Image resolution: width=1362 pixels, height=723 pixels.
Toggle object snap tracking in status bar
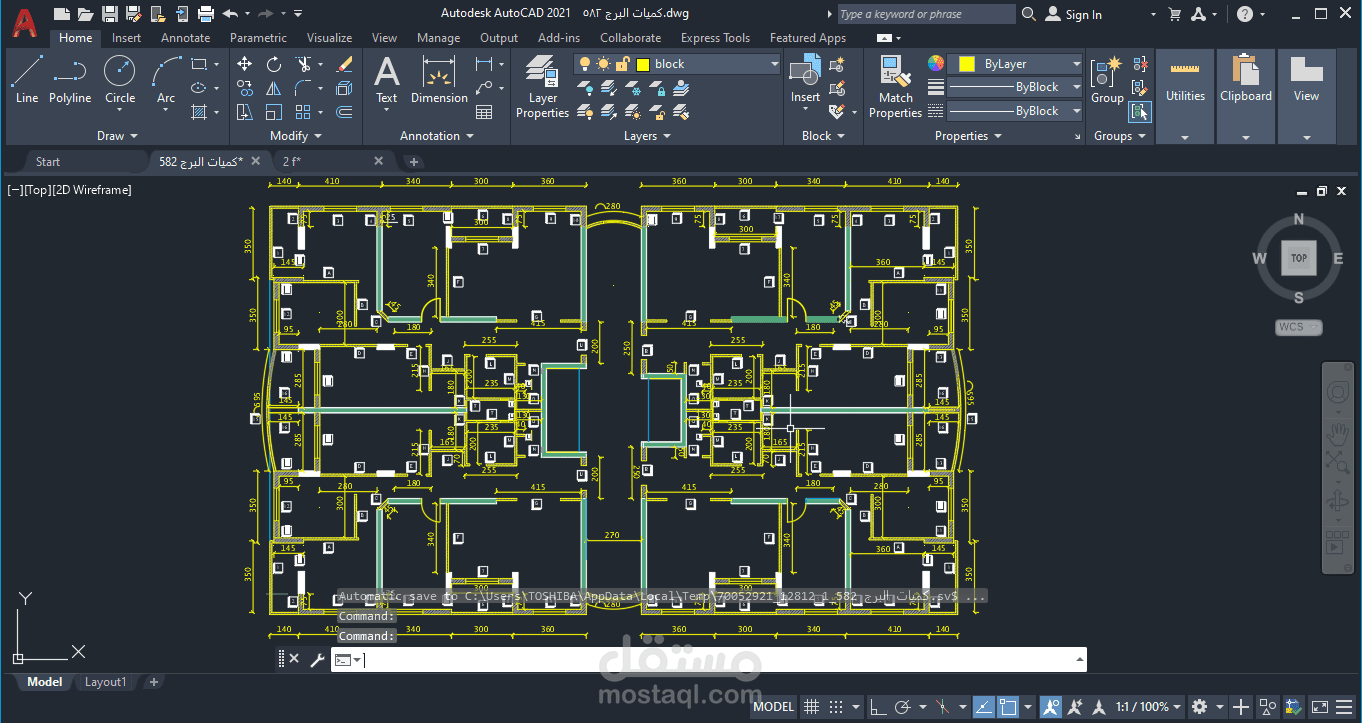pos(983,706)
